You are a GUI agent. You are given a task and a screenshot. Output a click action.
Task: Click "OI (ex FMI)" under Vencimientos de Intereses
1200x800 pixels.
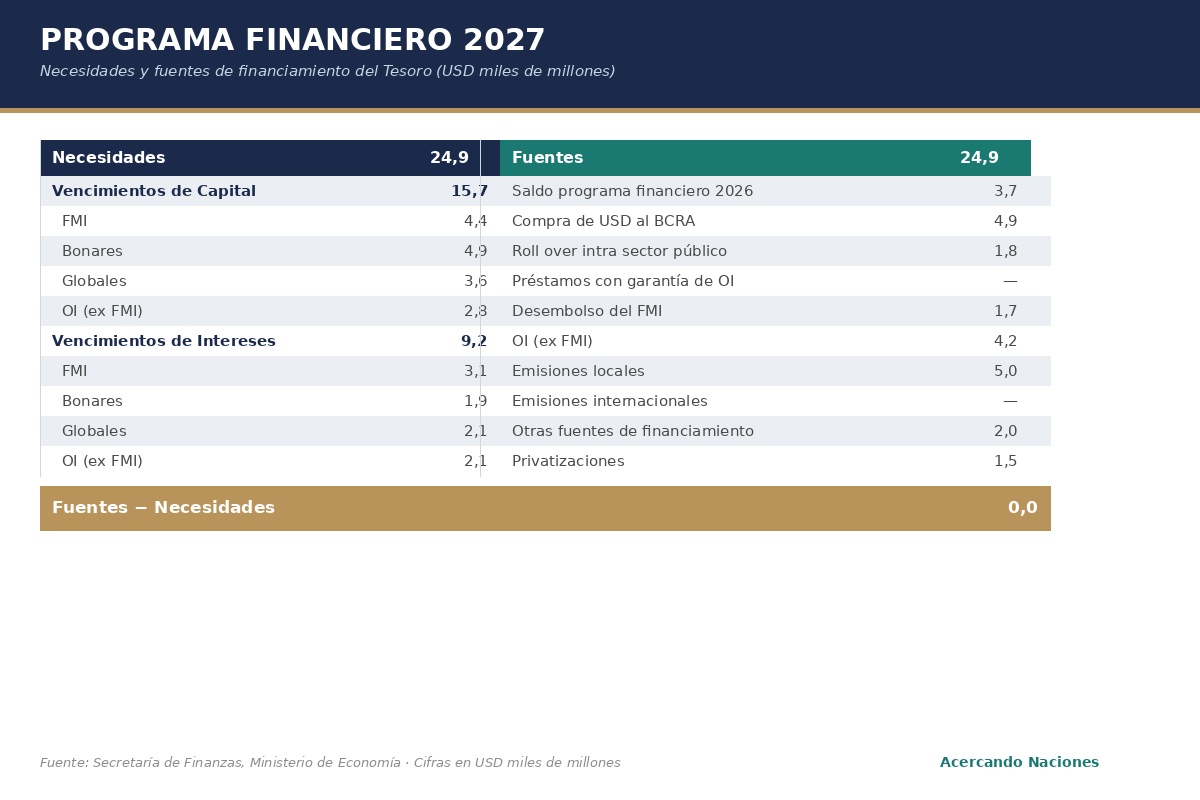(x=102, y=461)
